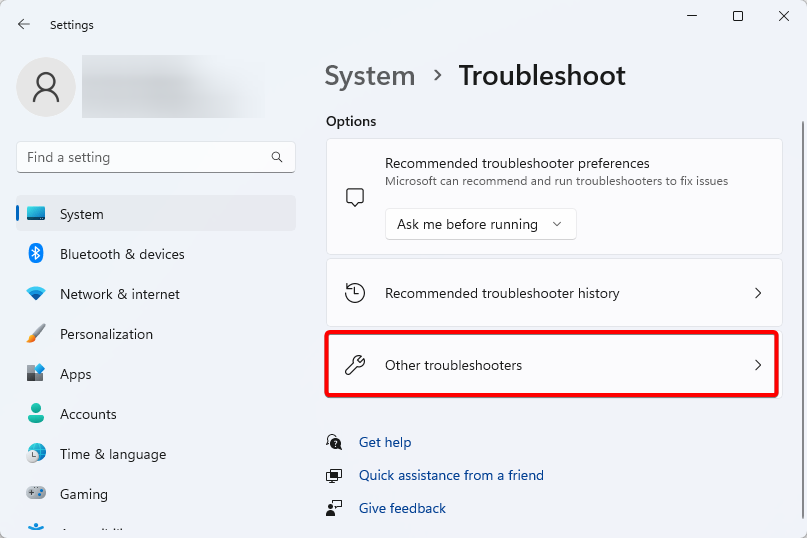Click the Give feedback link

pyautogui.click(x=402, y=508)
